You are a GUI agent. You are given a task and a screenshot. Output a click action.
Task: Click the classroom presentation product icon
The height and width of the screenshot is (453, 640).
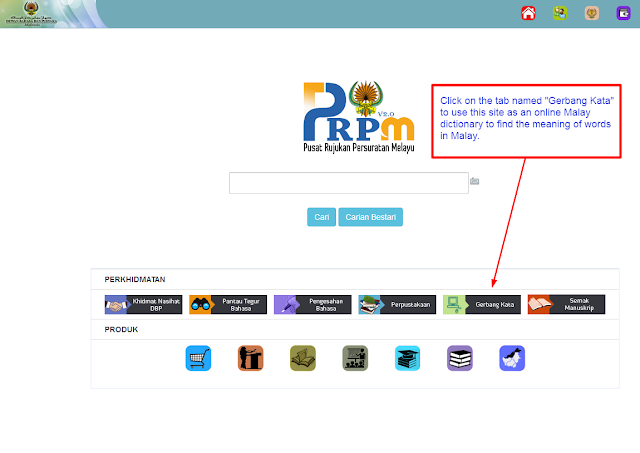355,358
